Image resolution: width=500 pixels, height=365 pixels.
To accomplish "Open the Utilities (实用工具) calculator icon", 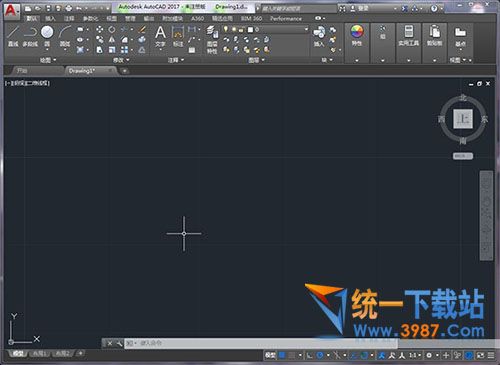I will (x=409, y=35).
